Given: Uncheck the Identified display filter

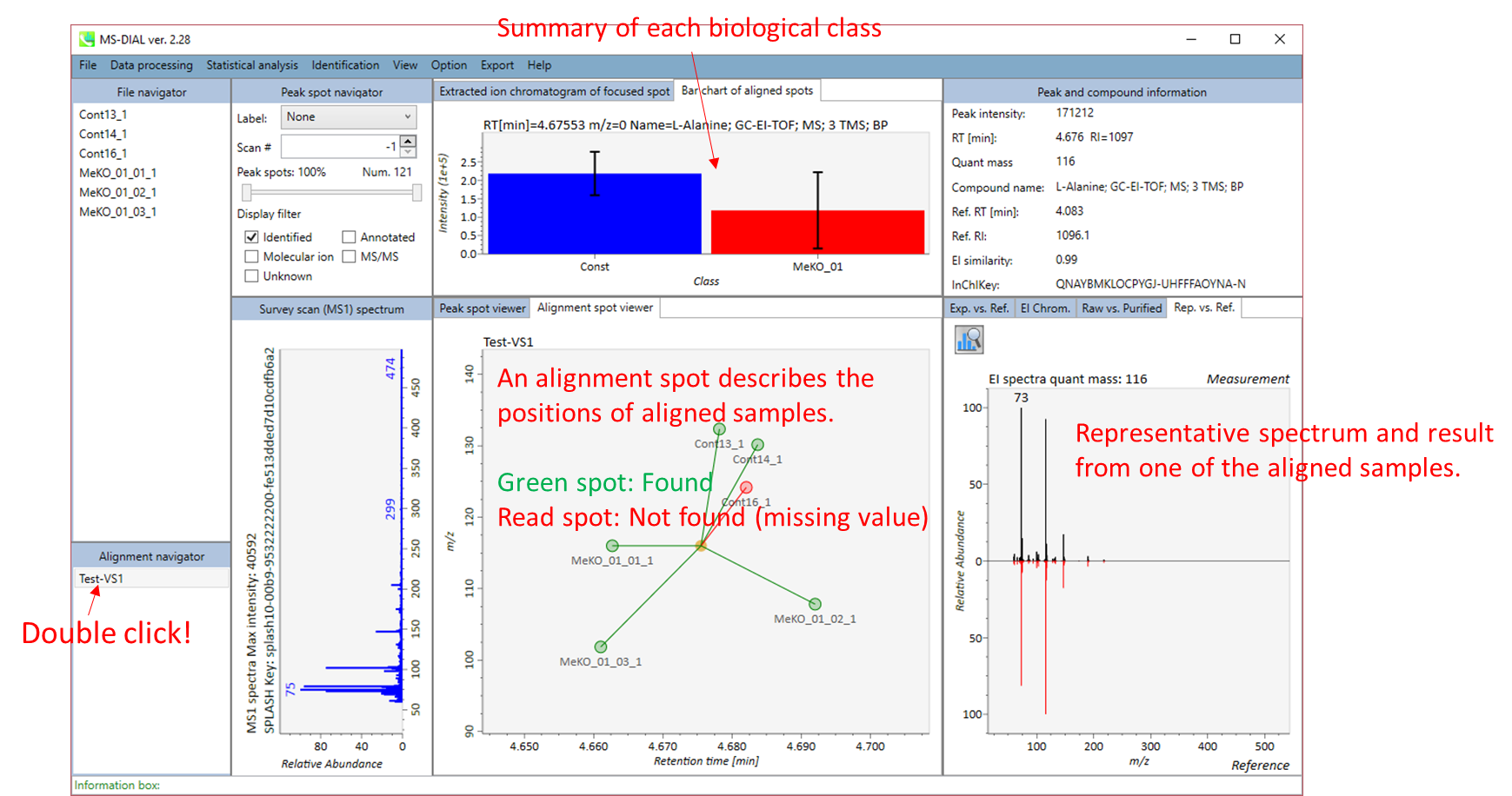Looking at the screenshot, I should tap(251, 237).
